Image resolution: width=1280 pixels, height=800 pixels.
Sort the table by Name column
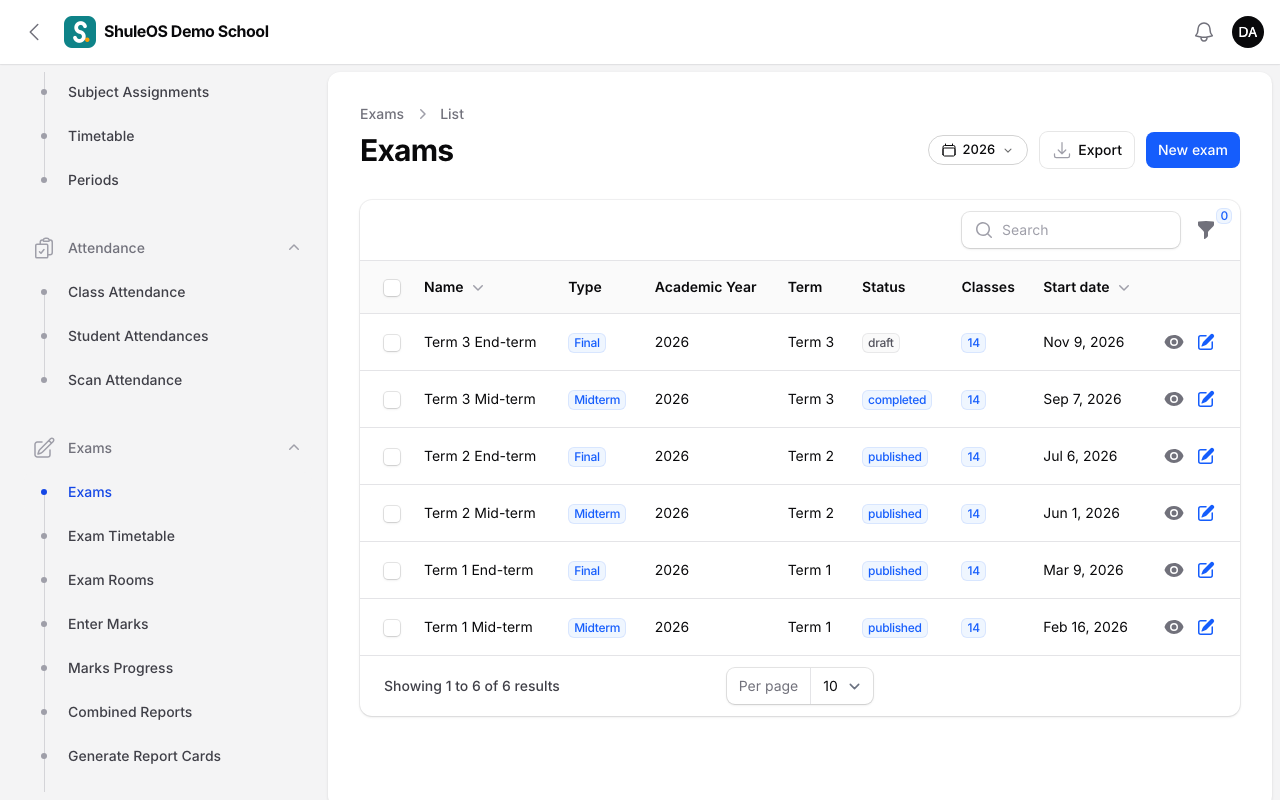[453, 287]
